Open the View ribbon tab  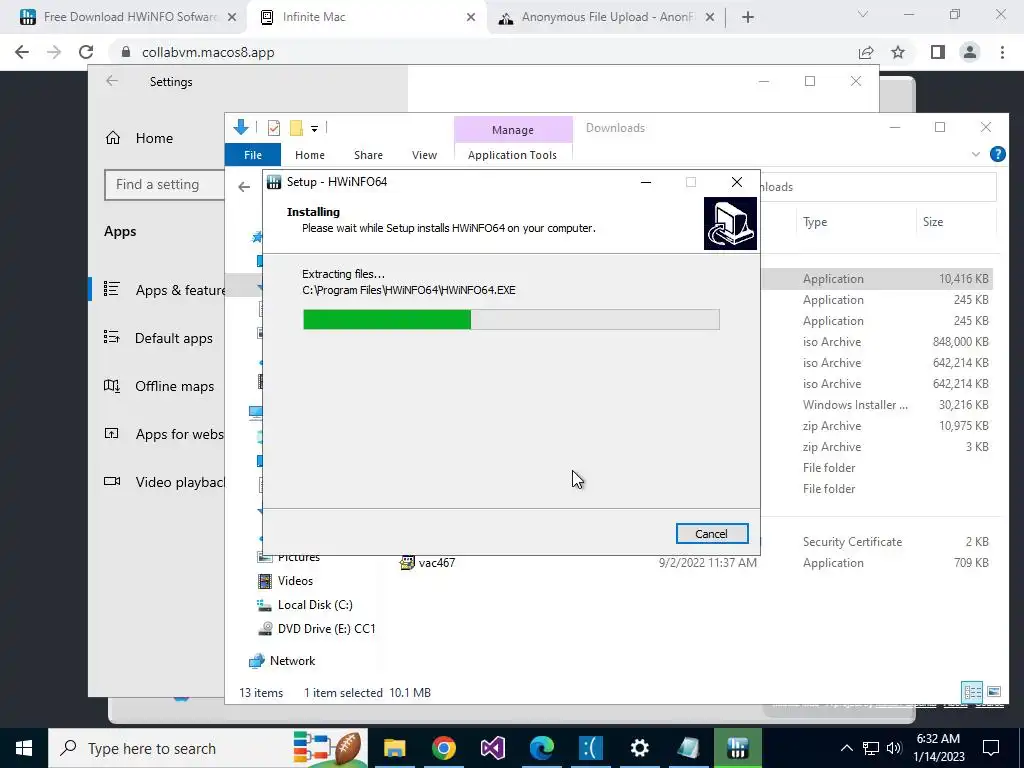coord(424,155)
